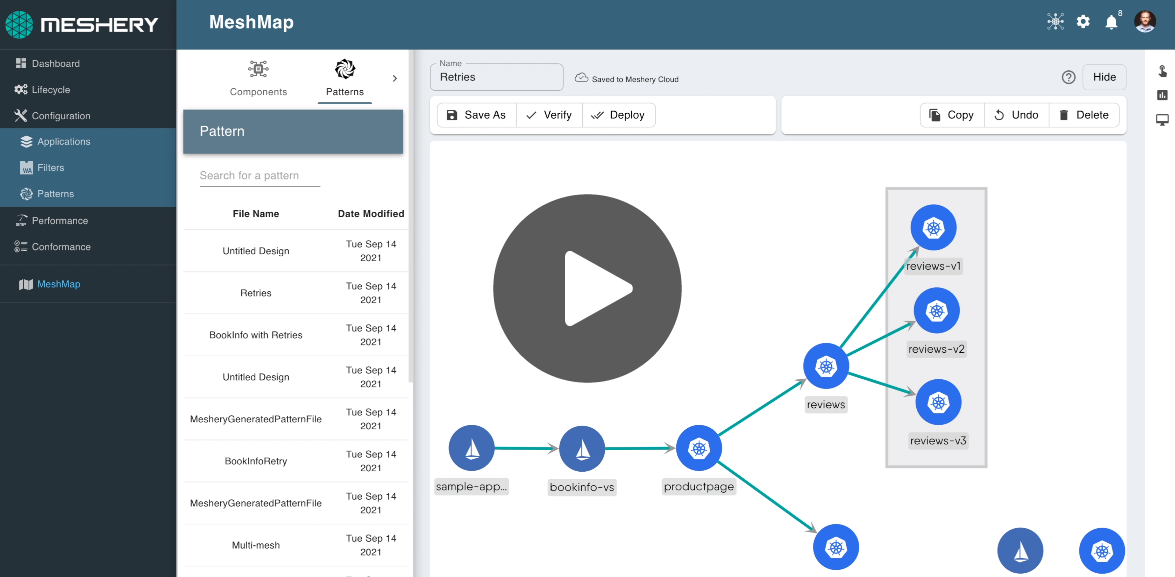Screen dimensions: 1175x577
Task: Switch to the Components tab
Action: [258, 78]
